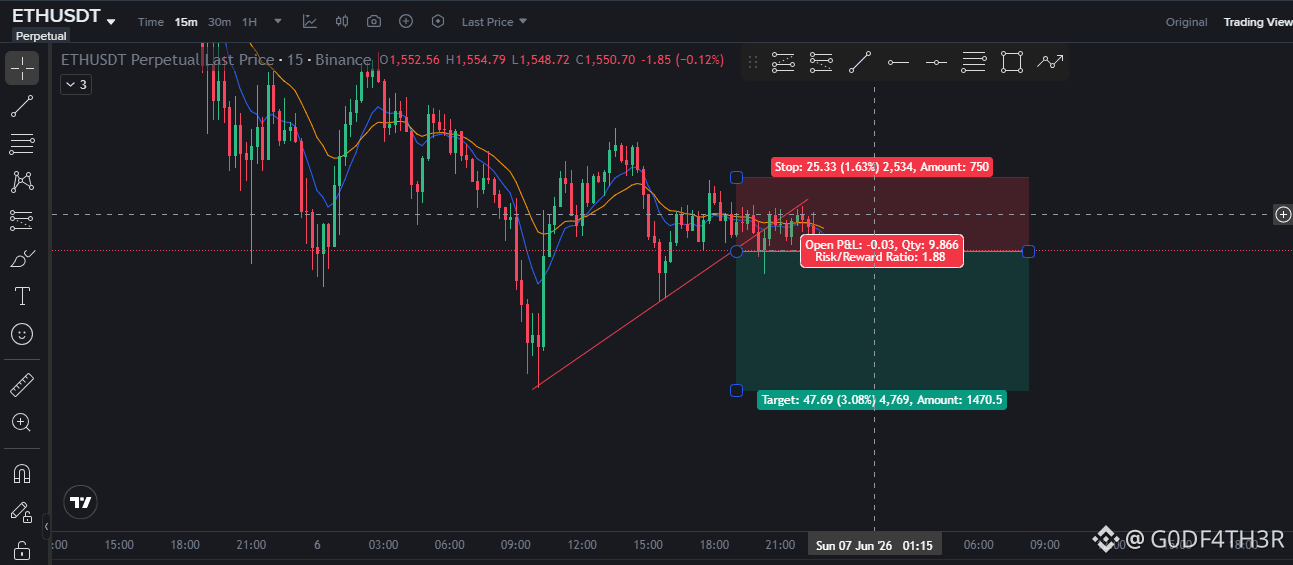
Task: Open the TradingView logo link
Action: coord(81,502)
